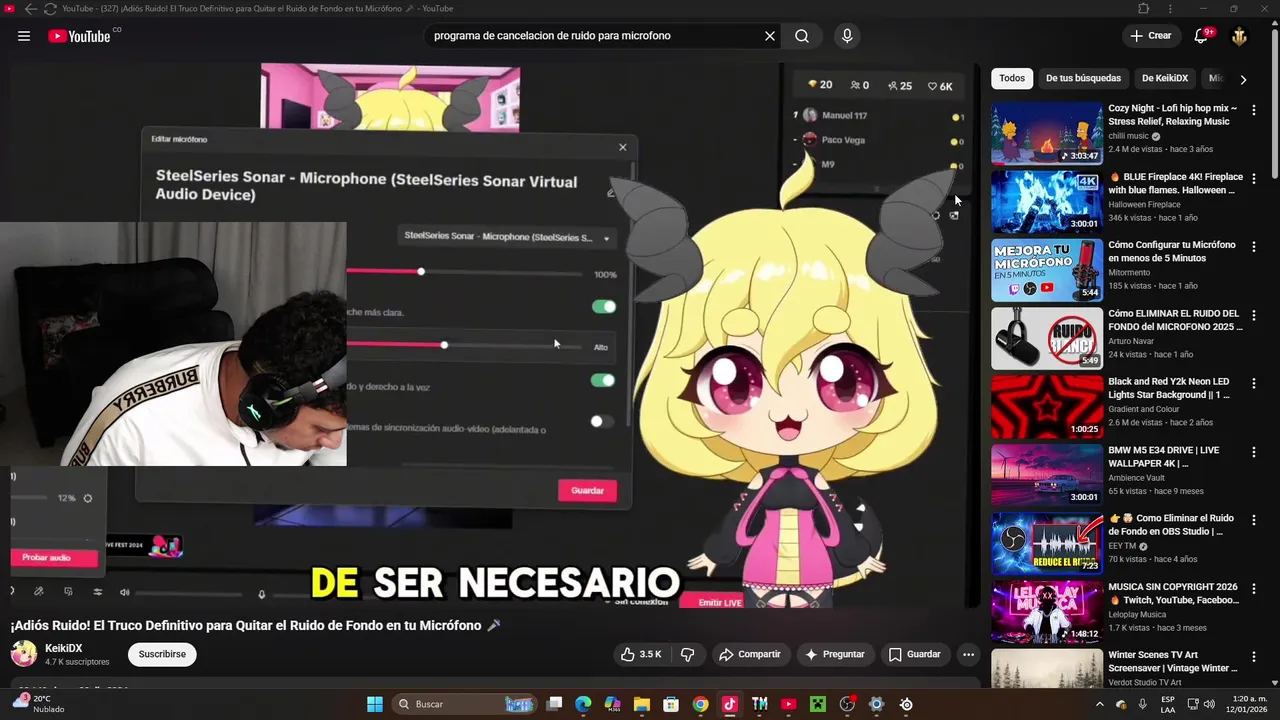The height and width of the screenshot is (720, 1280).
Task: Open the KeikiDX channel name link
Action: (x=64, y=648)
